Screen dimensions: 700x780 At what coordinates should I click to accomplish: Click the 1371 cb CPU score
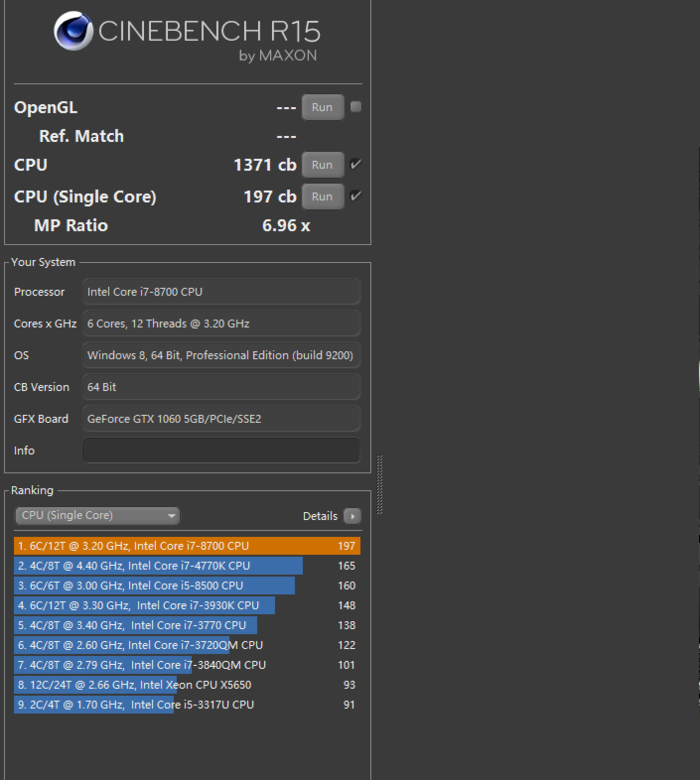(x=265, y=165)
